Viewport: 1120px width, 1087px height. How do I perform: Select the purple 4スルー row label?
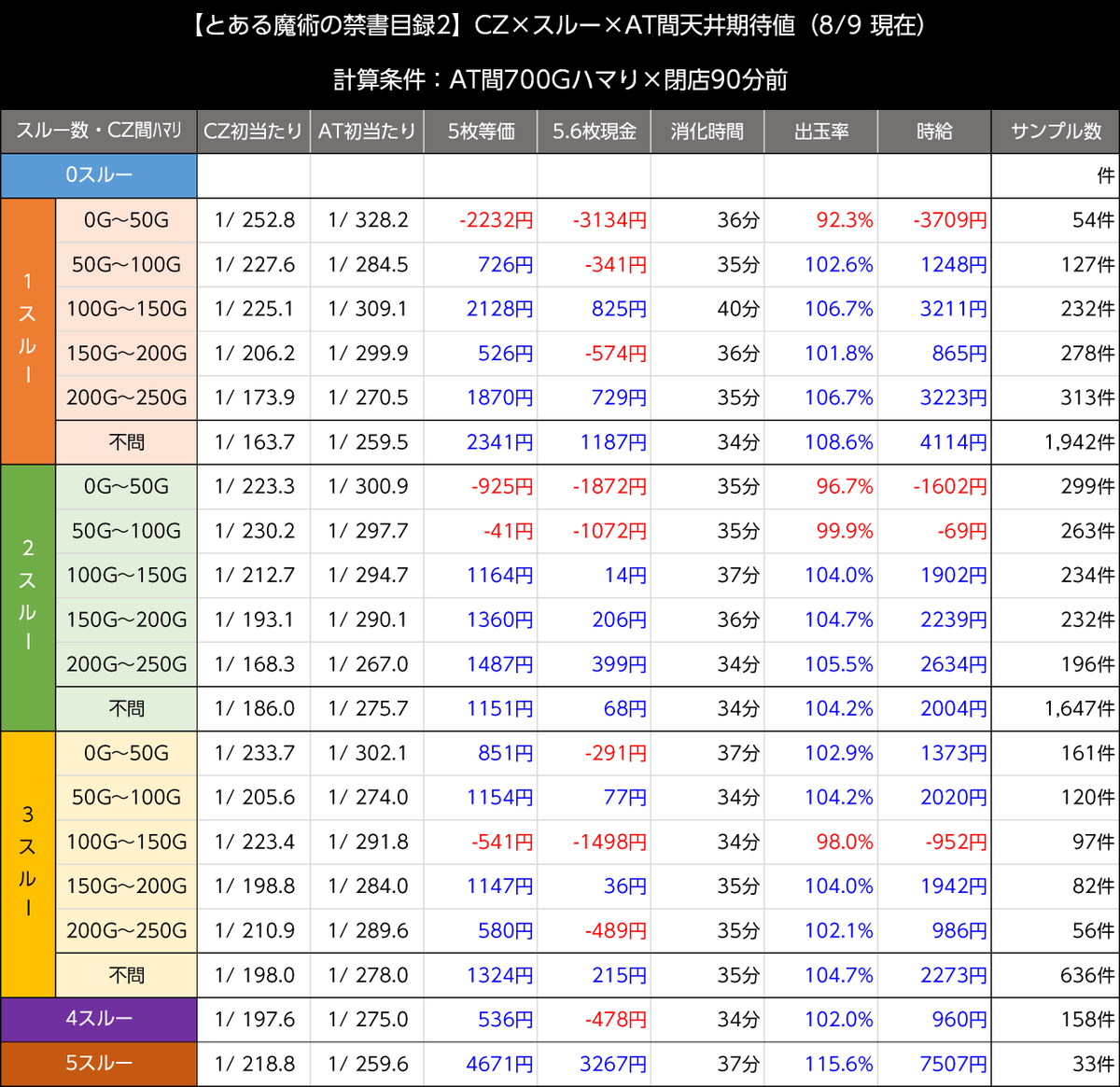[99, 1019]
